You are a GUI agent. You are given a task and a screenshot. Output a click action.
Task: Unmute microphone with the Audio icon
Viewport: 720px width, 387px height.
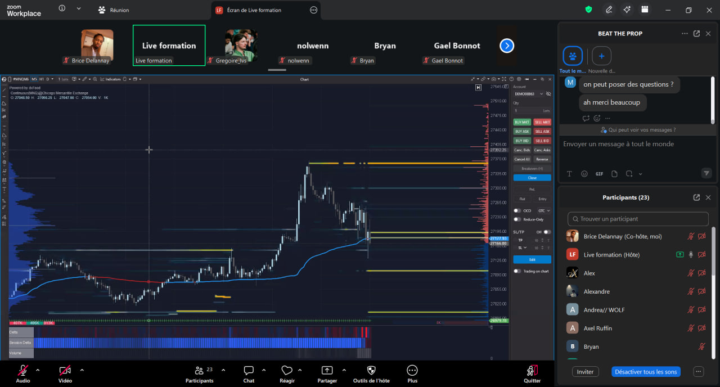tap(23, 370)
